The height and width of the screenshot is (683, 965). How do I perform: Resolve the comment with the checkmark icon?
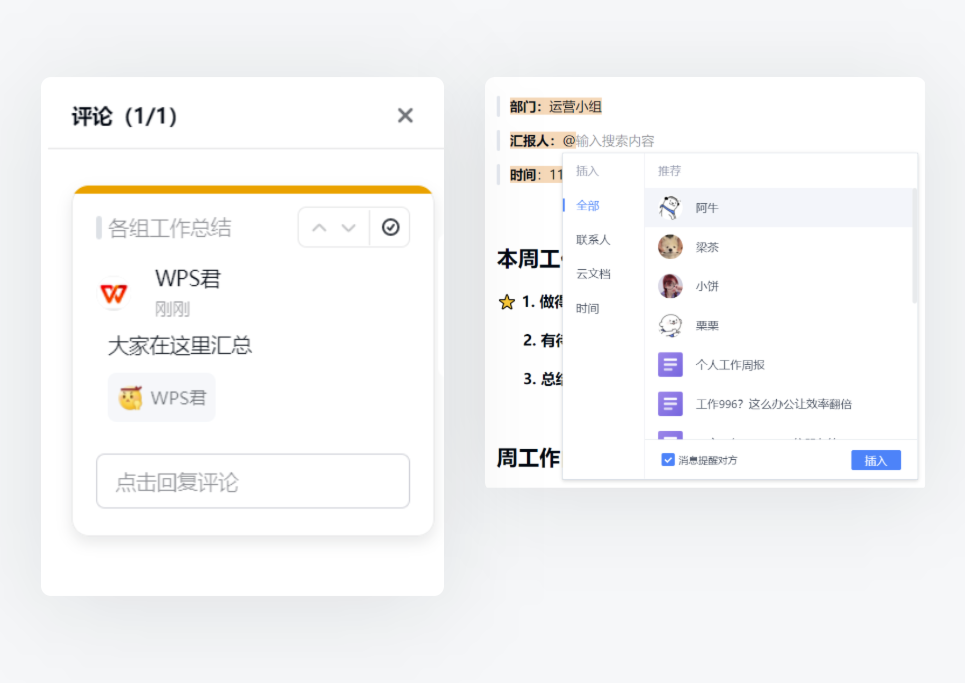pos(390,227)
